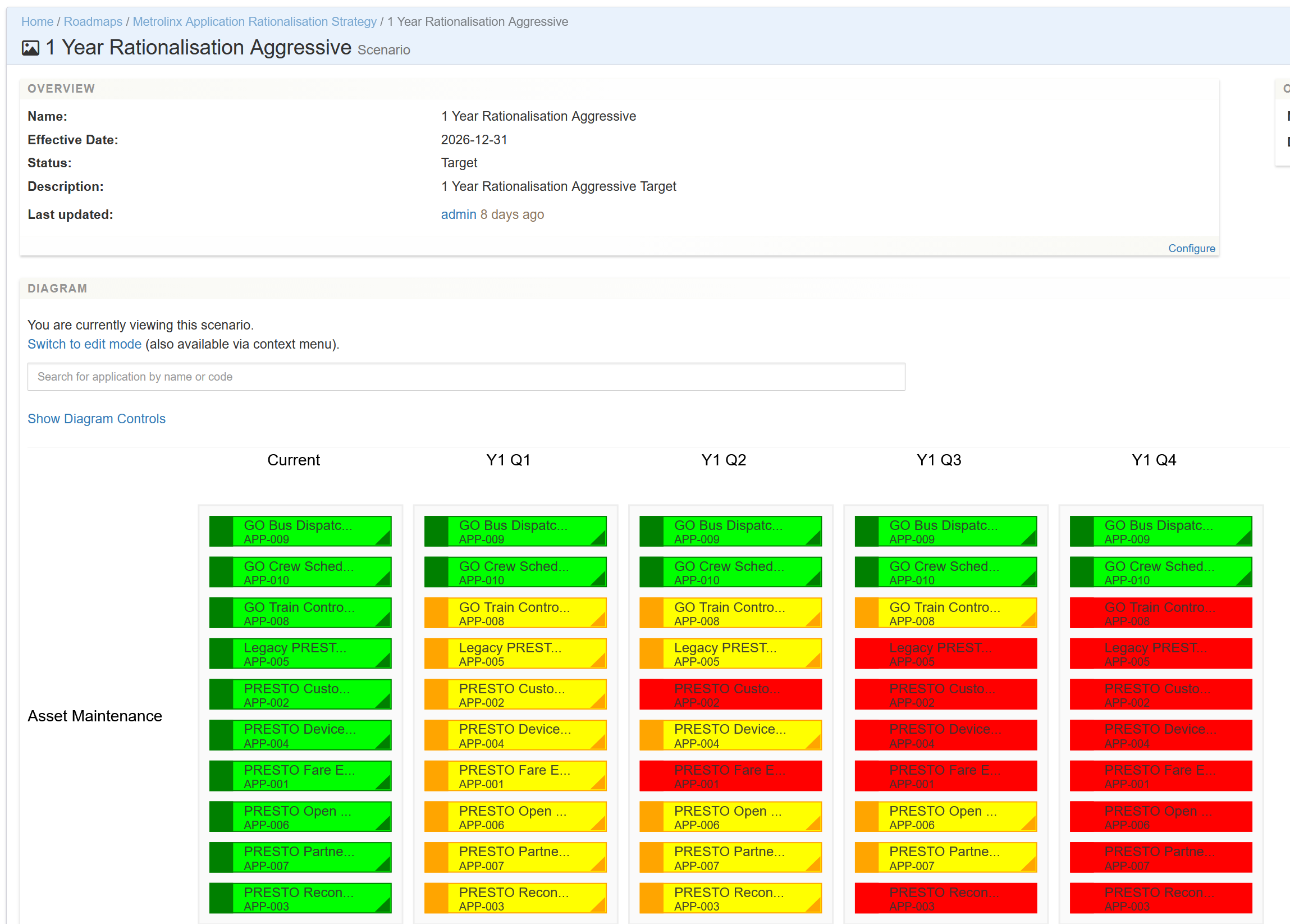1290x924 pixels.
Task: Click the Configure link in Overview
Action: tap(1191, 248)
